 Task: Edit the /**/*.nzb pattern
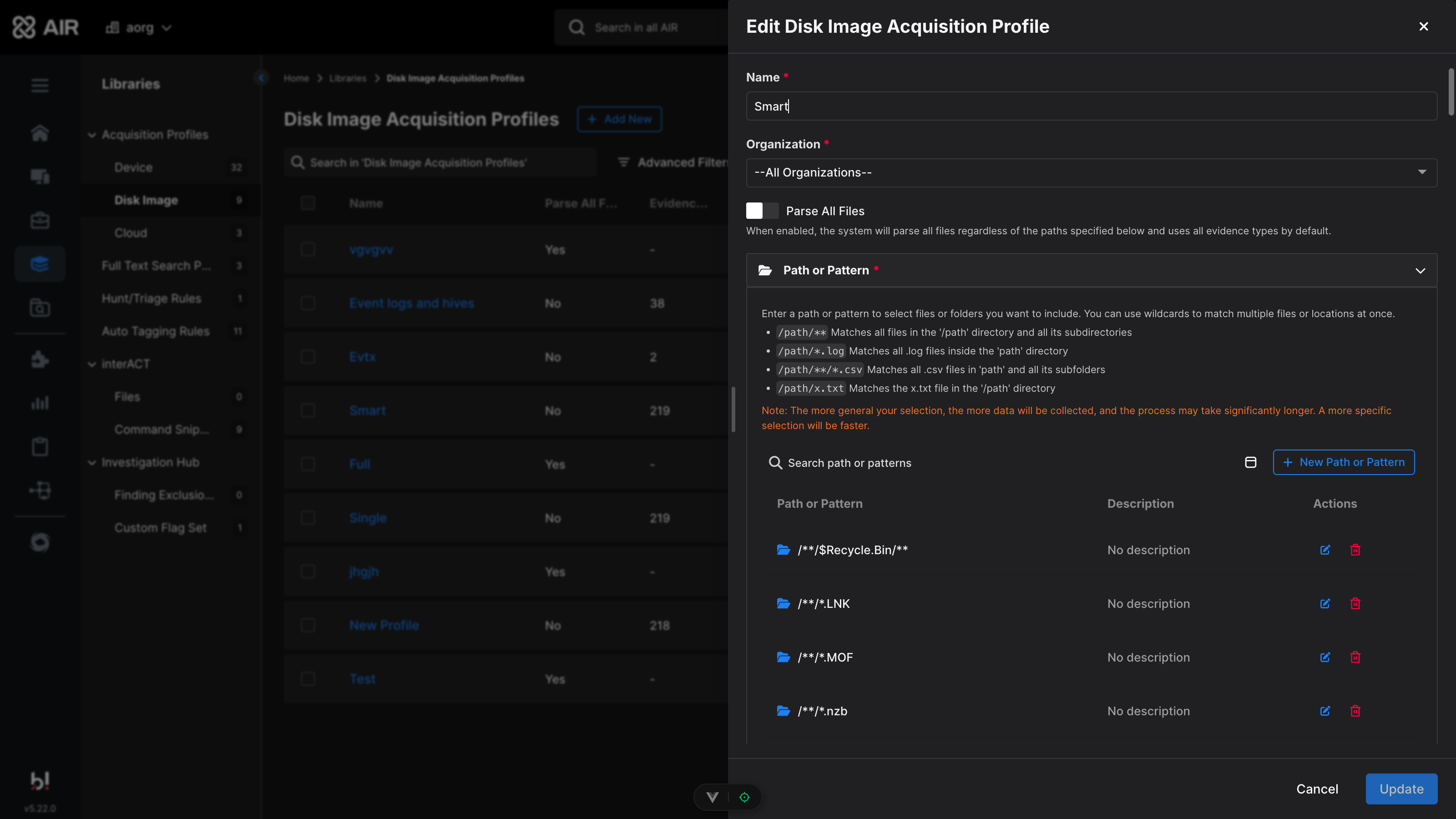click(x=1325, y=711)
